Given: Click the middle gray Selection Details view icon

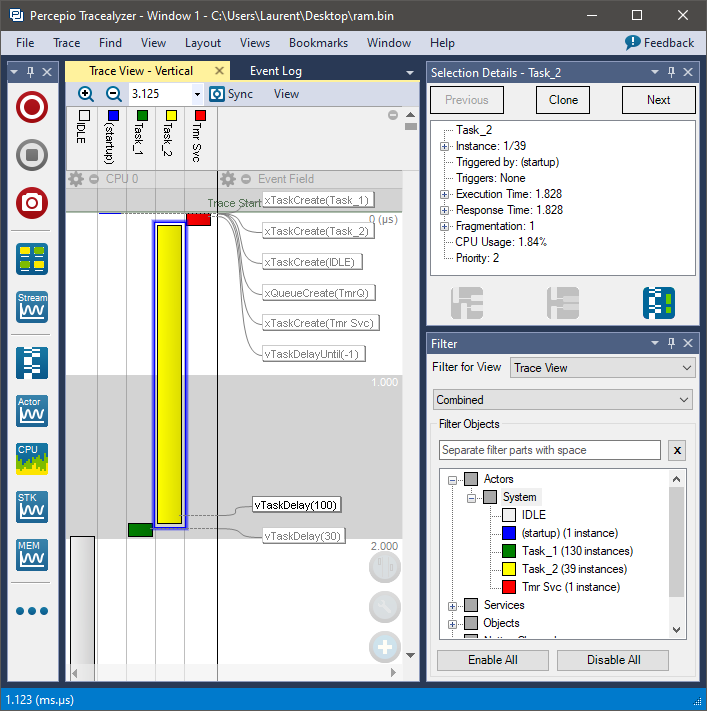Looking at the screenshot, I should tap(563, 303).
